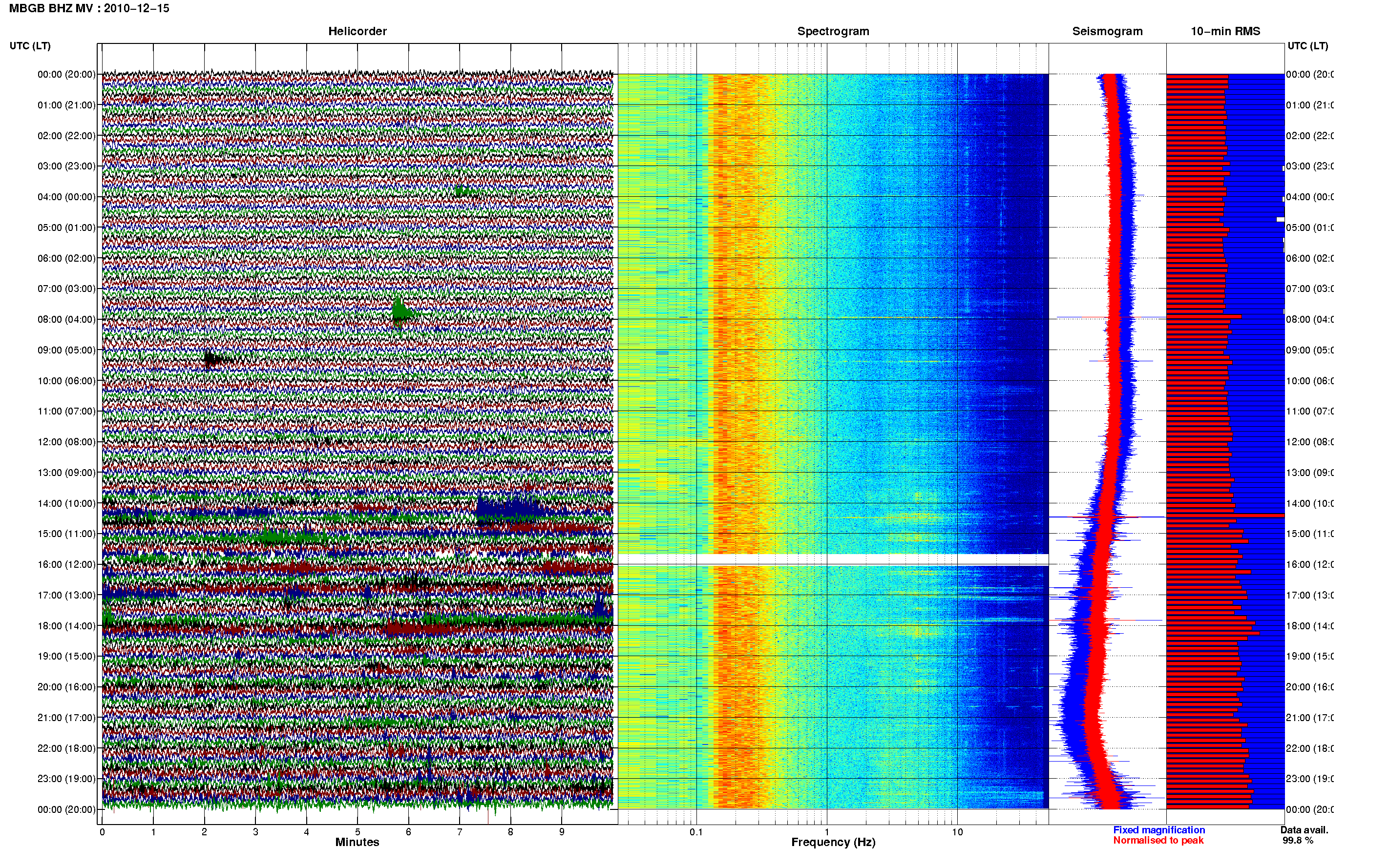The image size is (1389, 868).
Task: Click the '0.1' tick on the frequency axis
Action: pos(696,832)
